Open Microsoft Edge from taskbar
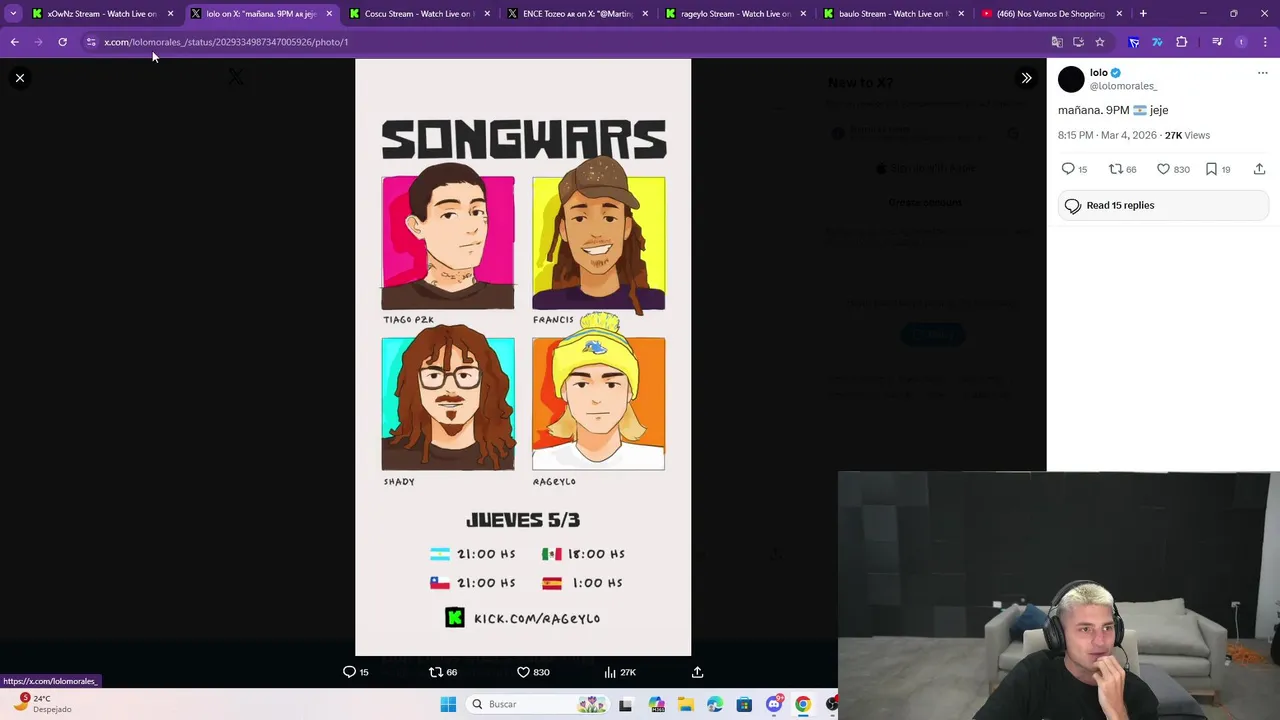Viewport: 1280px width, 720px height. click(x=715, y=704)
